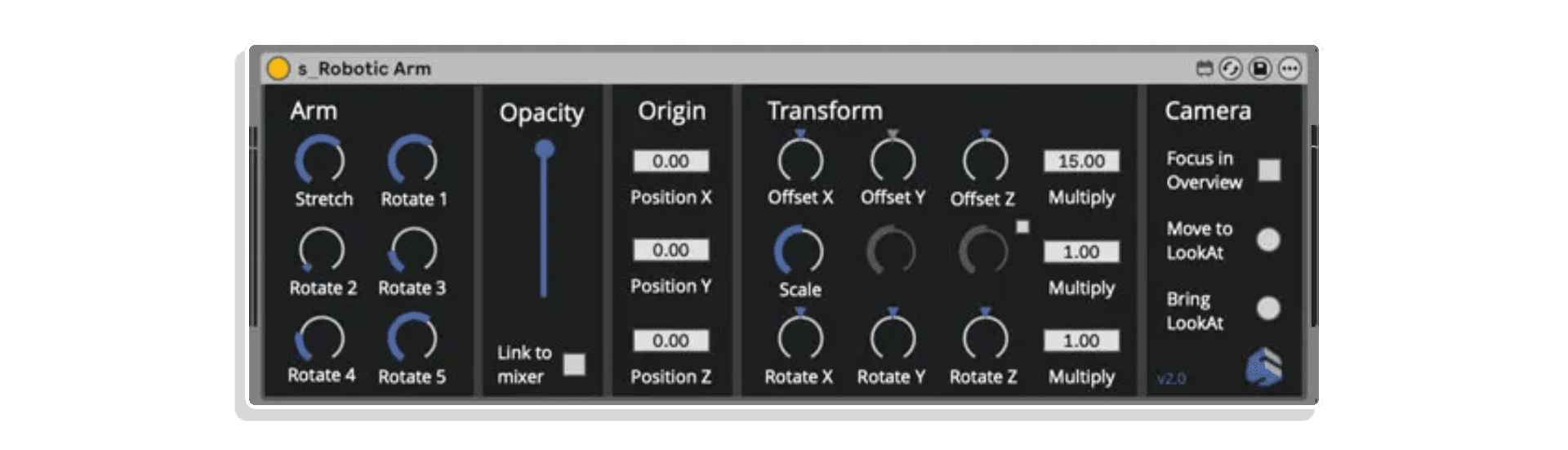Screen dimensions: 1568x450
Task: Click the Scale knob
Action: coord(799,250)
